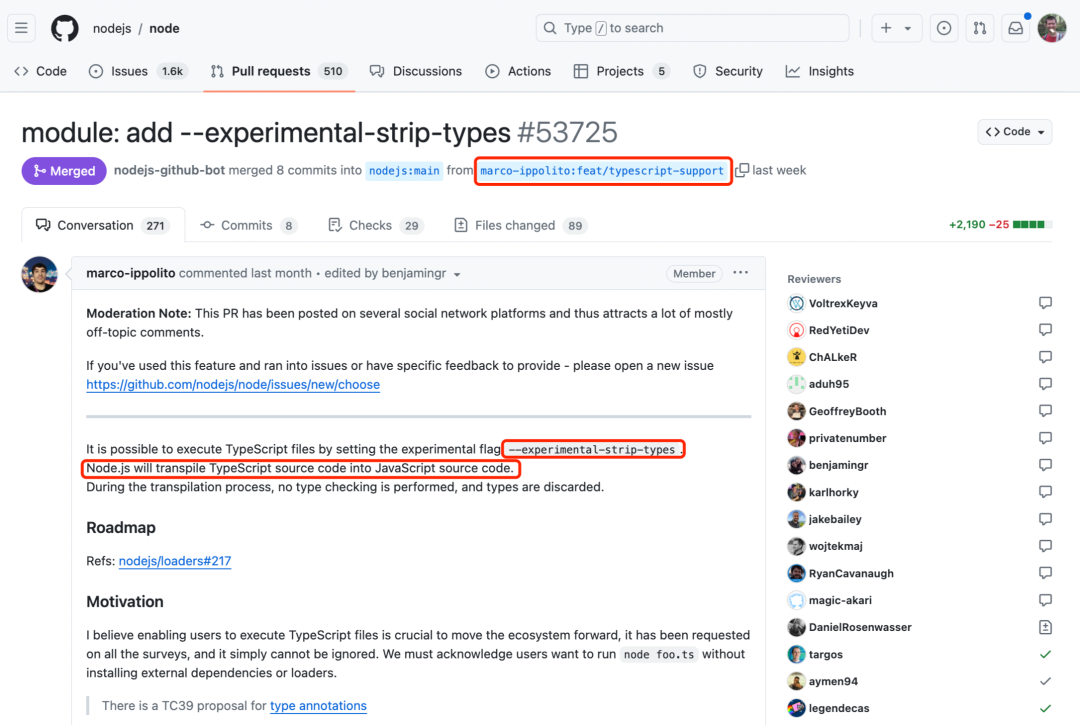Focus the Type / to search field
Screen dimensions: 1080x725
692,28
